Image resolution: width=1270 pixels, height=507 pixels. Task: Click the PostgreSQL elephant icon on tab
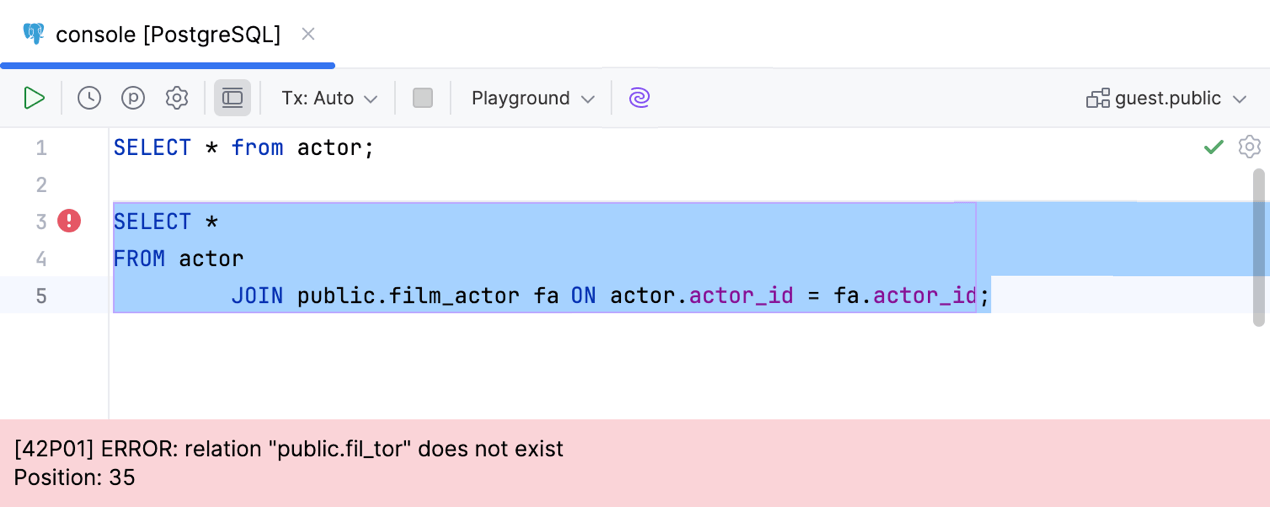(34, 34)
